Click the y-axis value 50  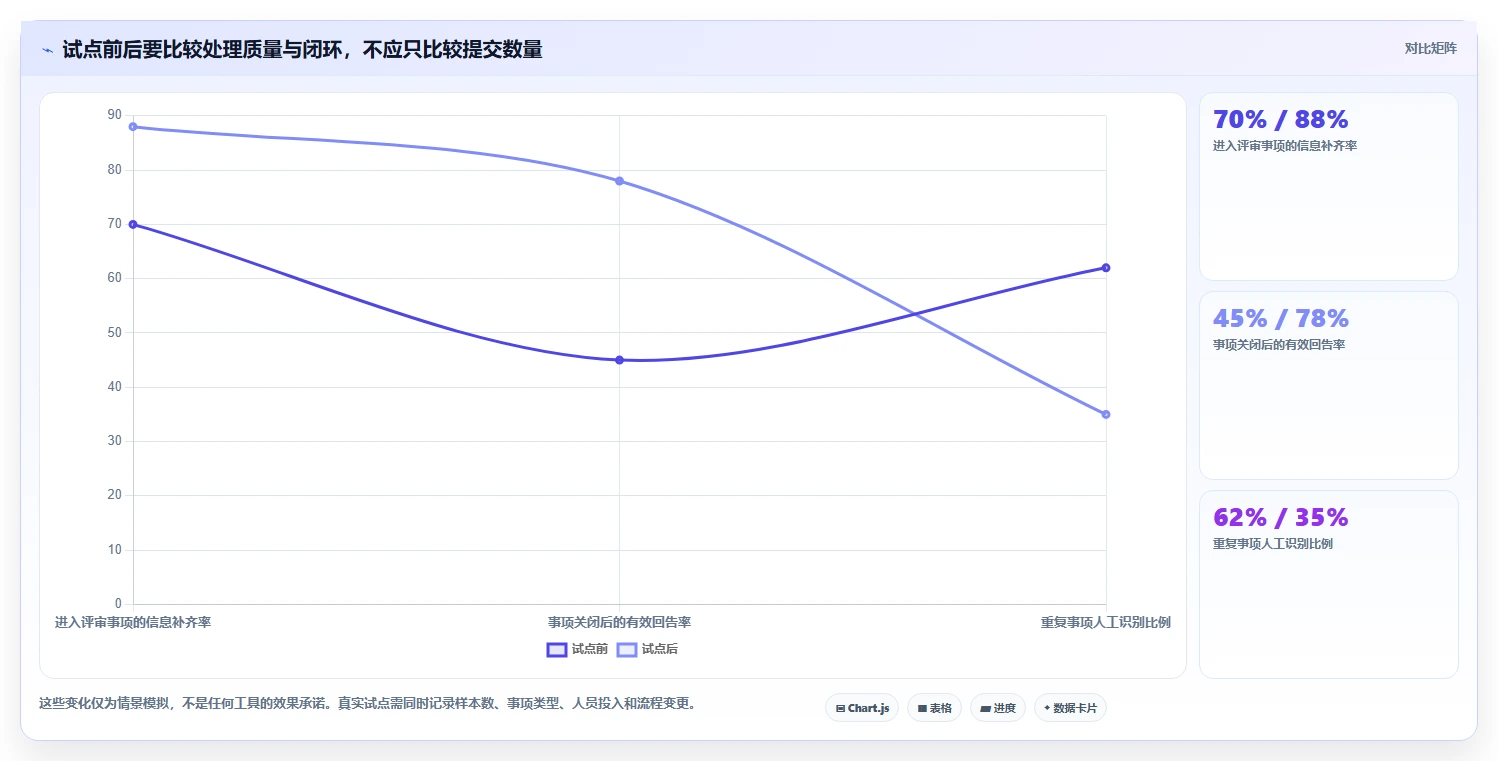click(x=114, y=332)
